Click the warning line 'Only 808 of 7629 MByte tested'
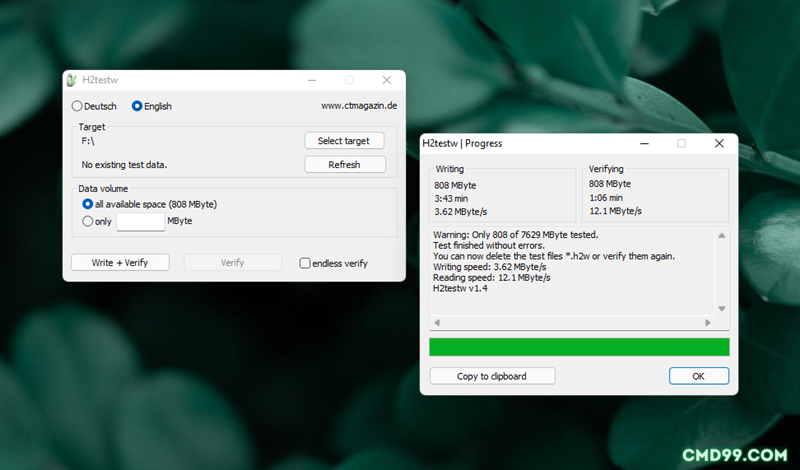 tap(516, 235)
